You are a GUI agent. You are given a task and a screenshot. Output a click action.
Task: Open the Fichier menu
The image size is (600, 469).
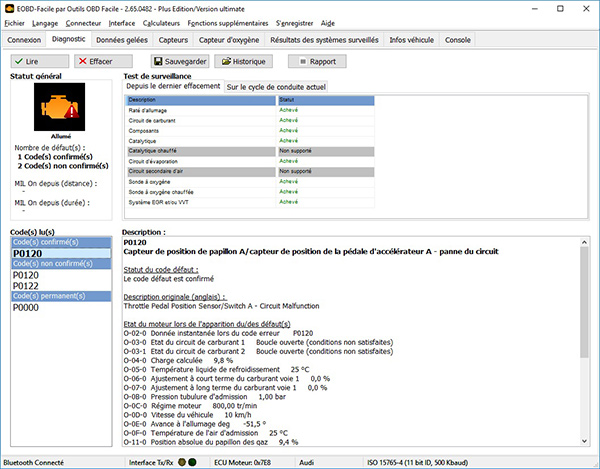tap(14, 23)
